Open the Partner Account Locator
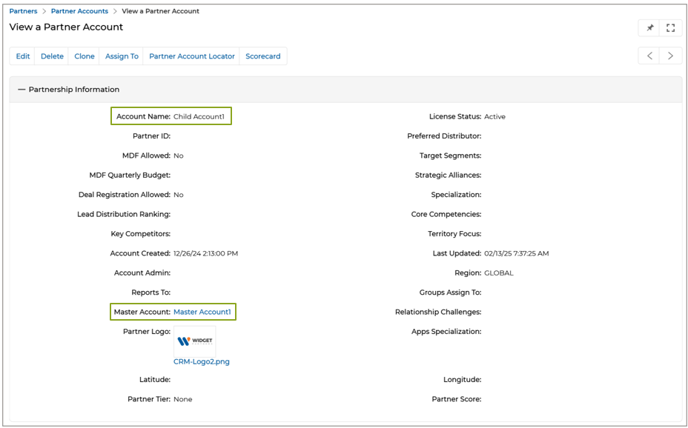This screenshot has width=688, height=428. tap(192, 57)
